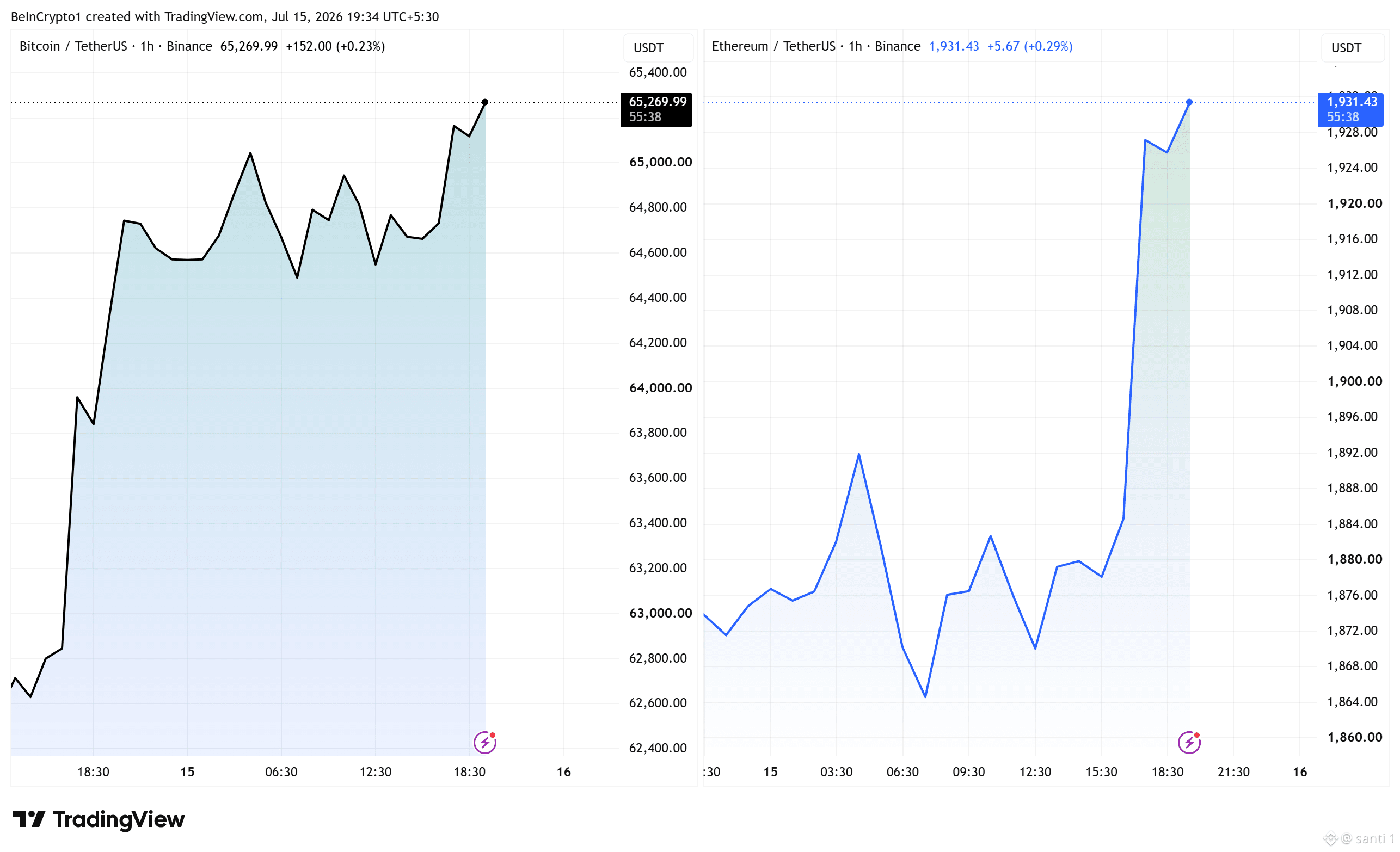The height and width of the screenshot is (852, 1400).
Task: Click the "+152.00 (+0.23%)" change in the Bitcoin header
Action: pyautogui.click(x=335, y=46)
